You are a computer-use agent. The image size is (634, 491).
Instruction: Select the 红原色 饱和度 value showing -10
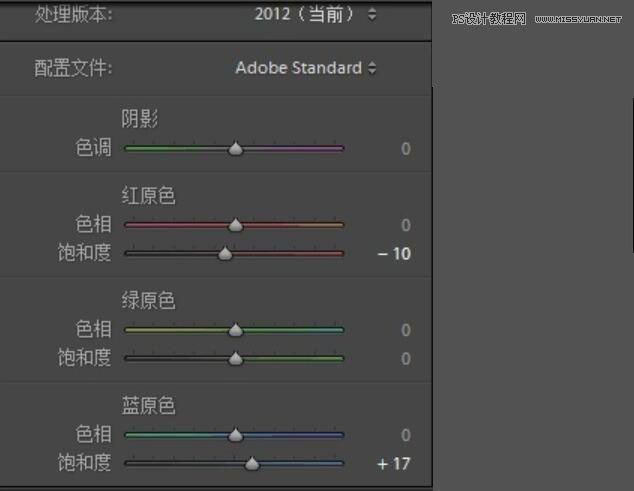pyautogui.click(x=394, y=254)
